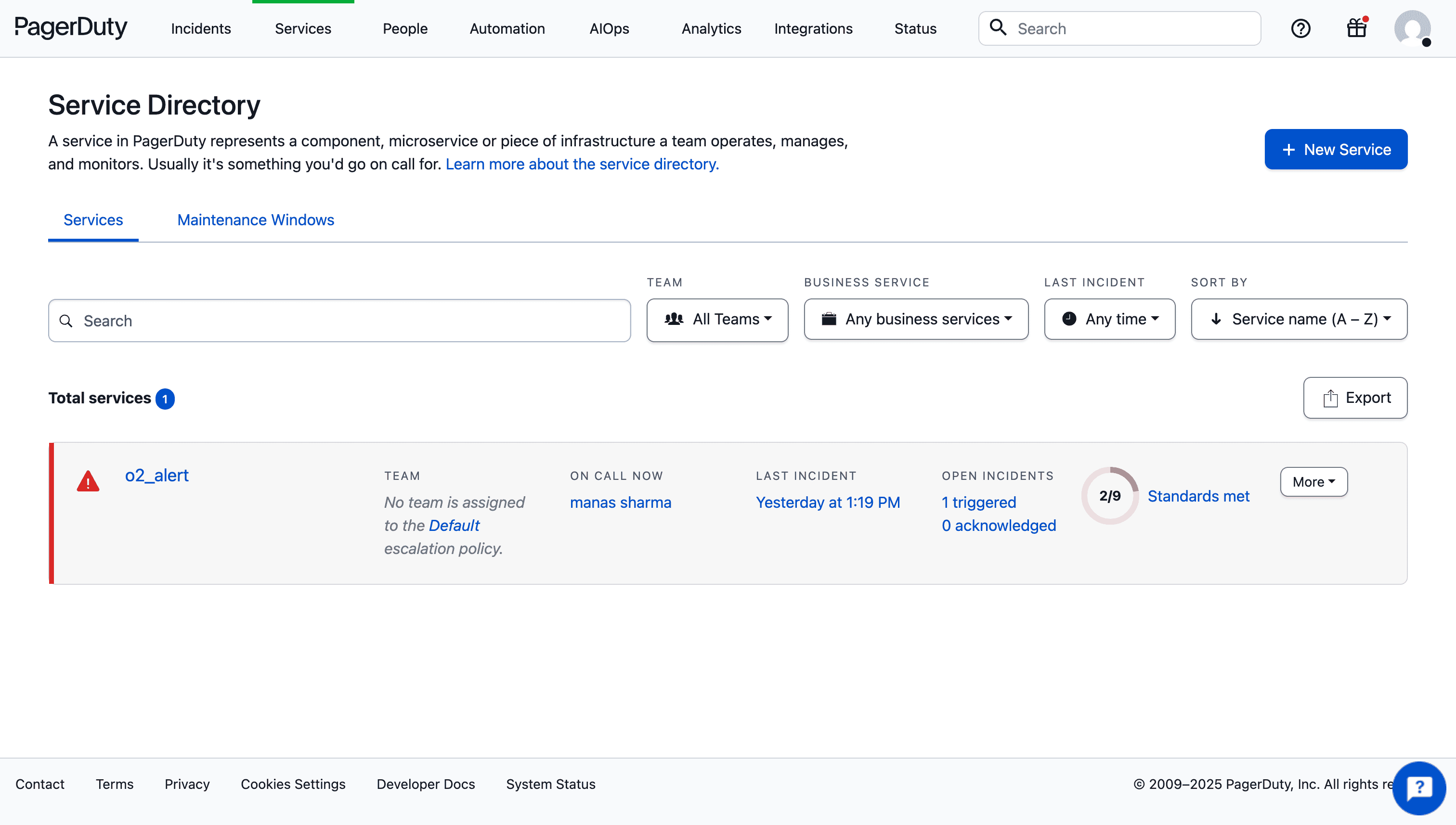Open the chat help bubble icon

[x=1418, y=787]
